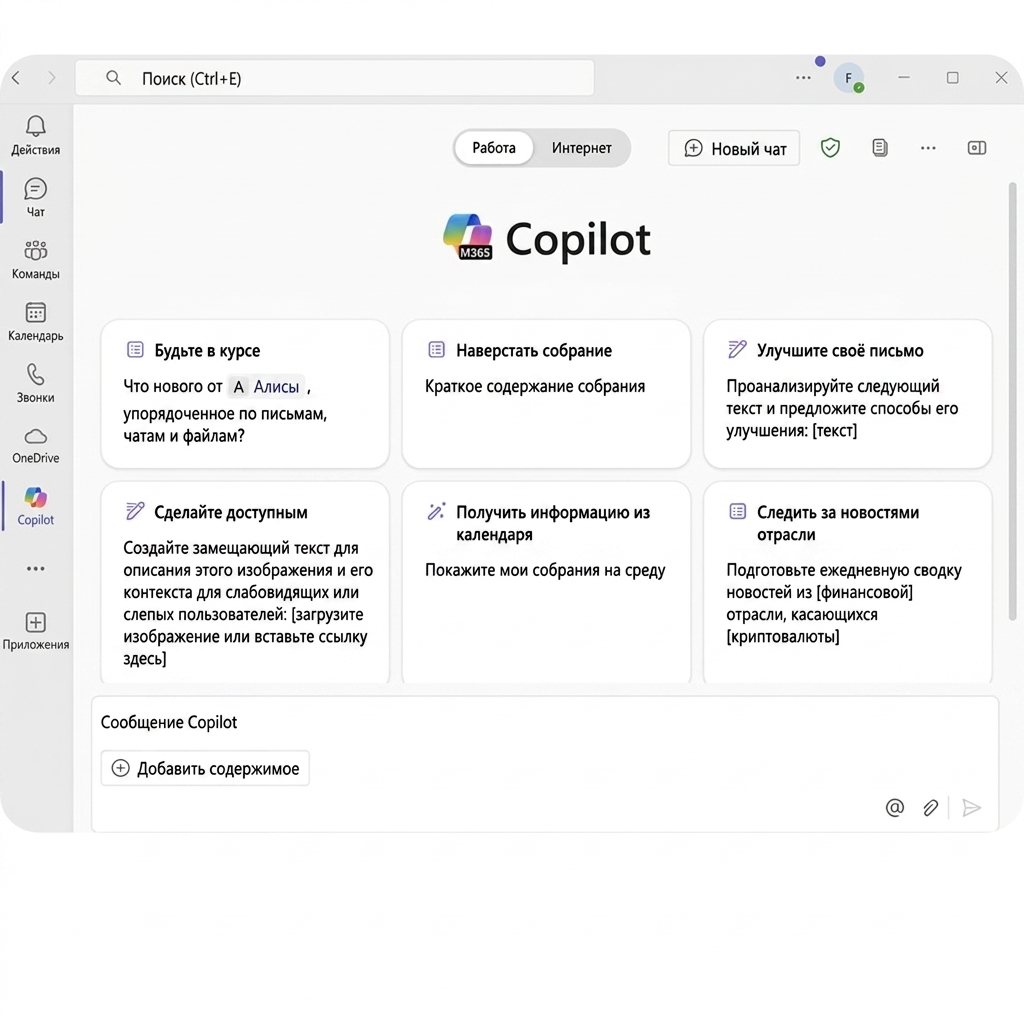
Task: Click the green shield protection icon
Action: click(x=830, y=148)
